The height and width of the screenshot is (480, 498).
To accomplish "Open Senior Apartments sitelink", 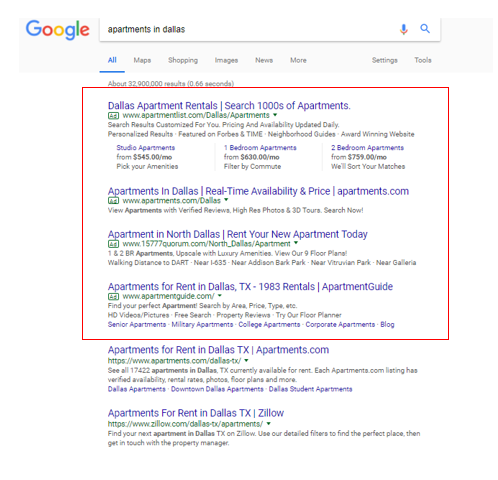I will [x=137, y=325].
